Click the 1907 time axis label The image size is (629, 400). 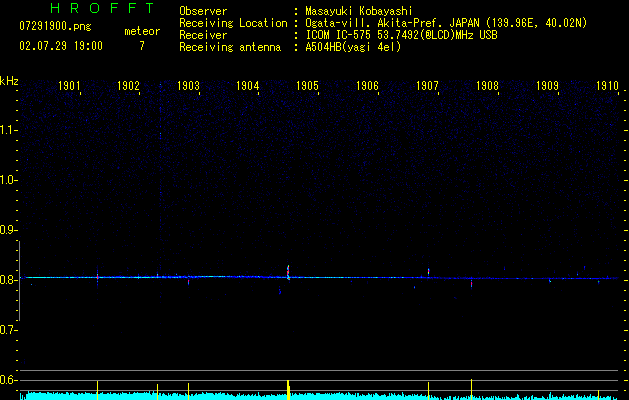point(427,86)
